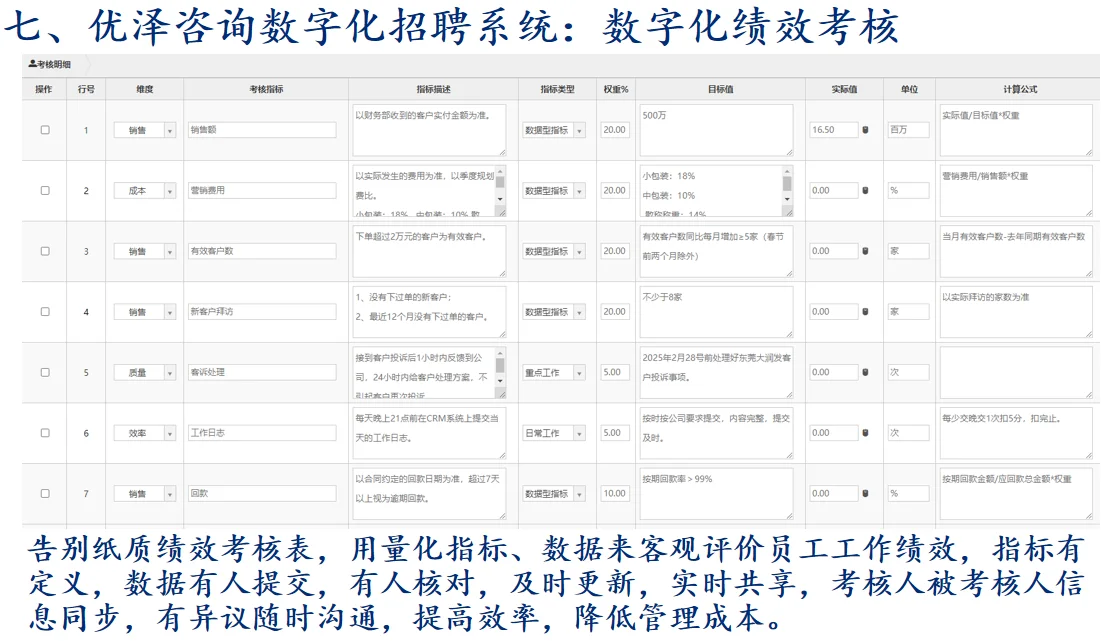This screenshot has height=641, width=1101.
Task: Click the 权重% field showing 20.00 in row 1
Action: coord(613,128)
